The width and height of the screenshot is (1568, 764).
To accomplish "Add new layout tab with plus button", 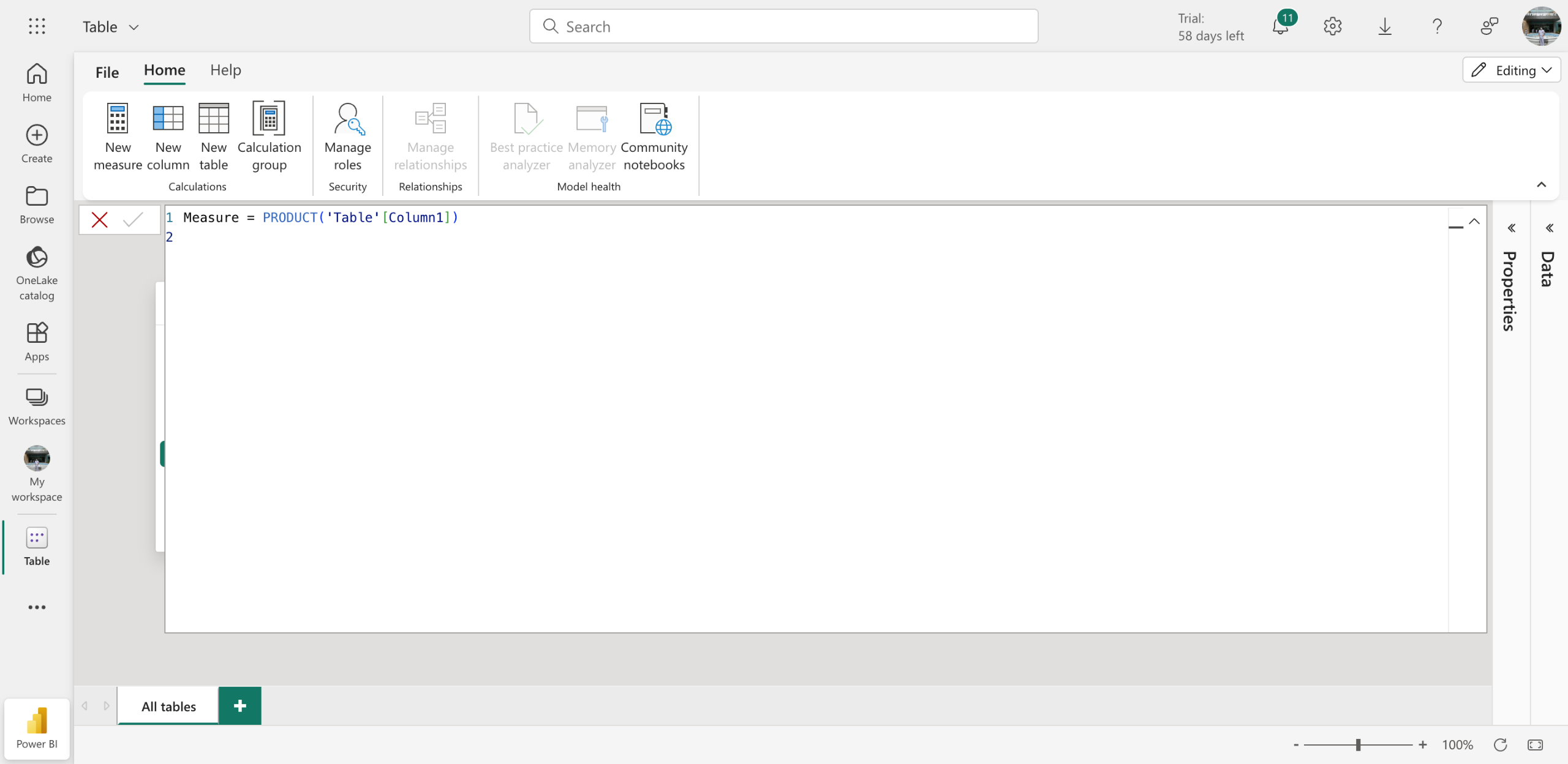I will tap(239, 706).
